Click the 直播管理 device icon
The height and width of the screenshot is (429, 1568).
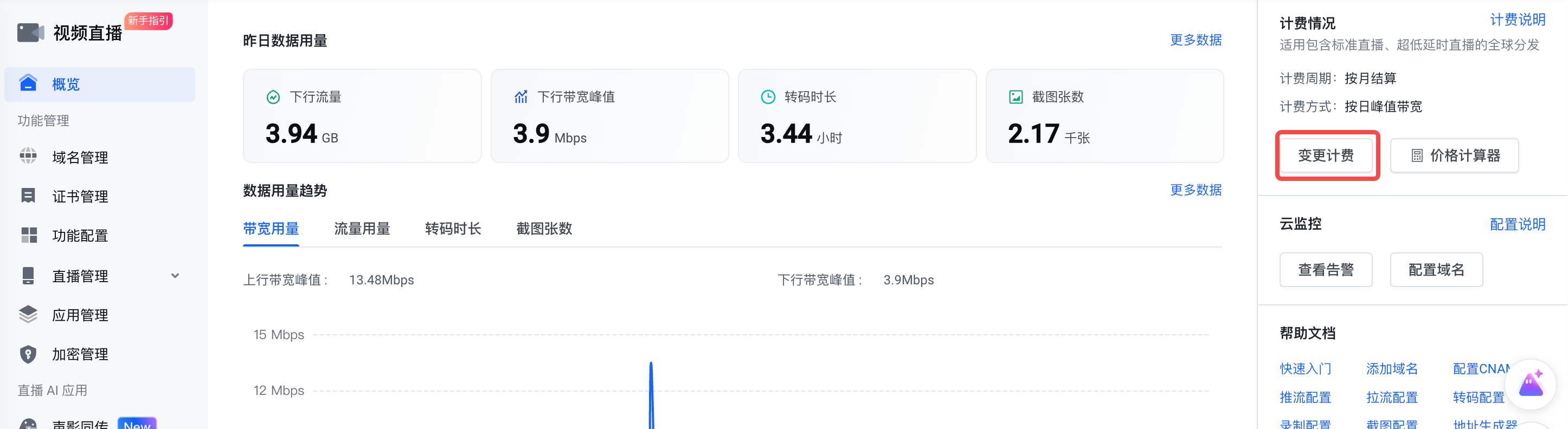pos(28,276)
